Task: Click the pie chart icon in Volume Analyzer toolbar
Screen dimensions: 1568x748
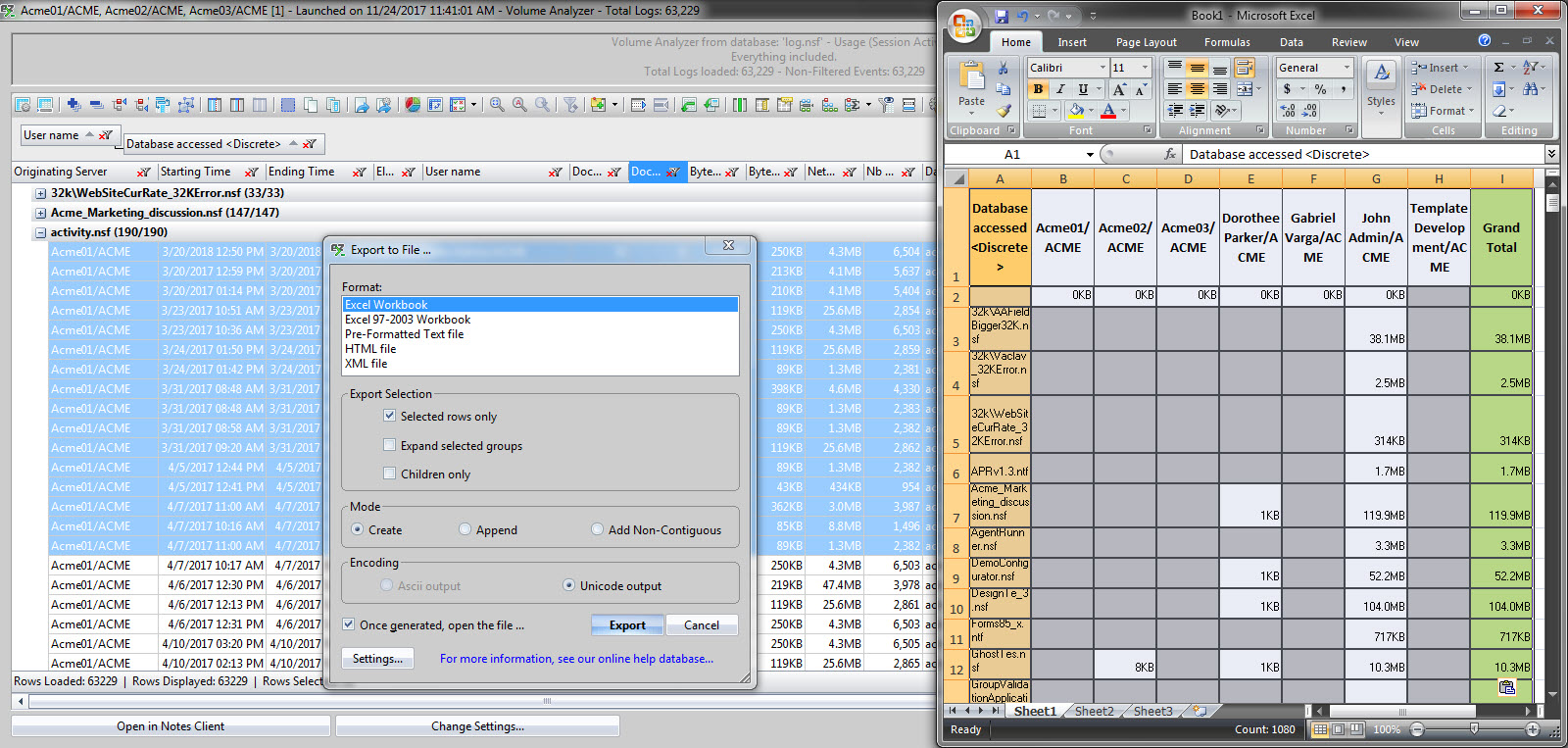Action: point(413,105)
